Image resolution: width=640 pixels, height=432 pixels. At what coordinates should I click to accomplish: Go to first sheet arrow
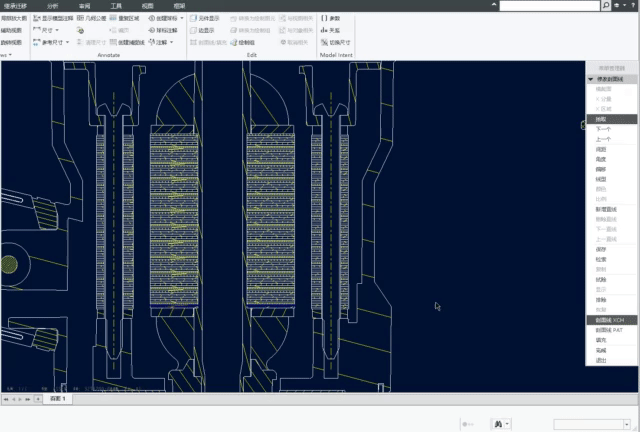(x=6, y=399)
